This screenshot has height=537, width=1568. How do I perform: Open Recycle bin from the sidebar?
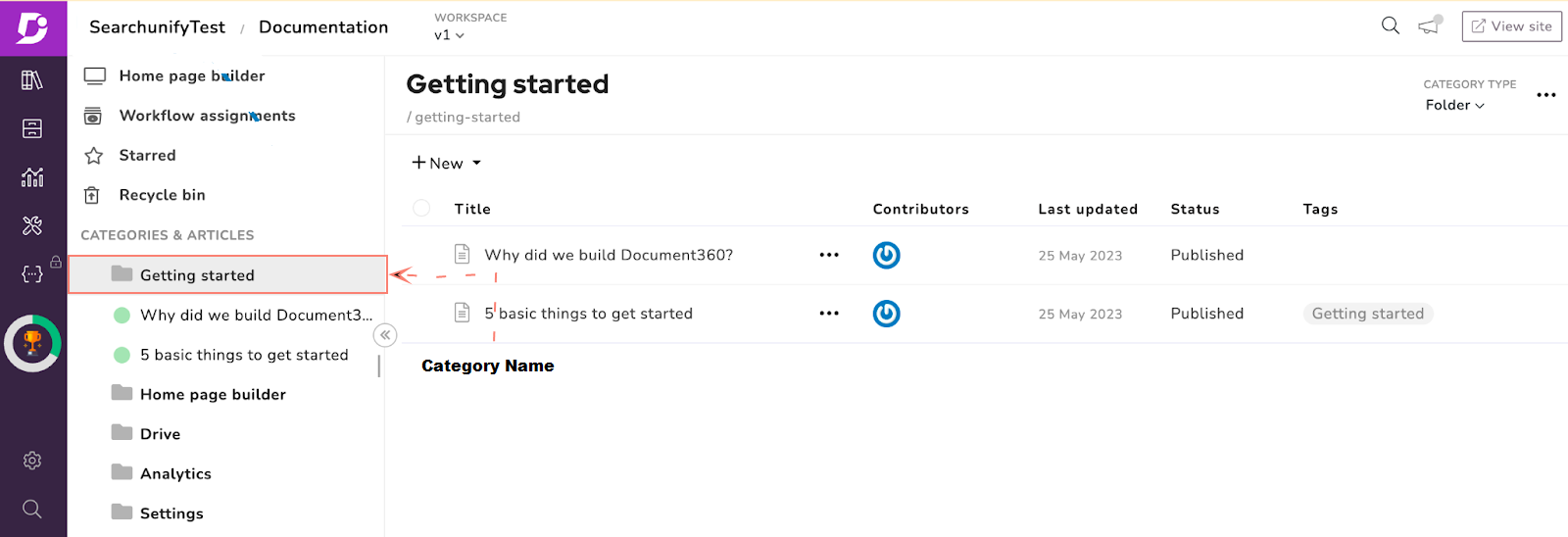tap(162, 195)
